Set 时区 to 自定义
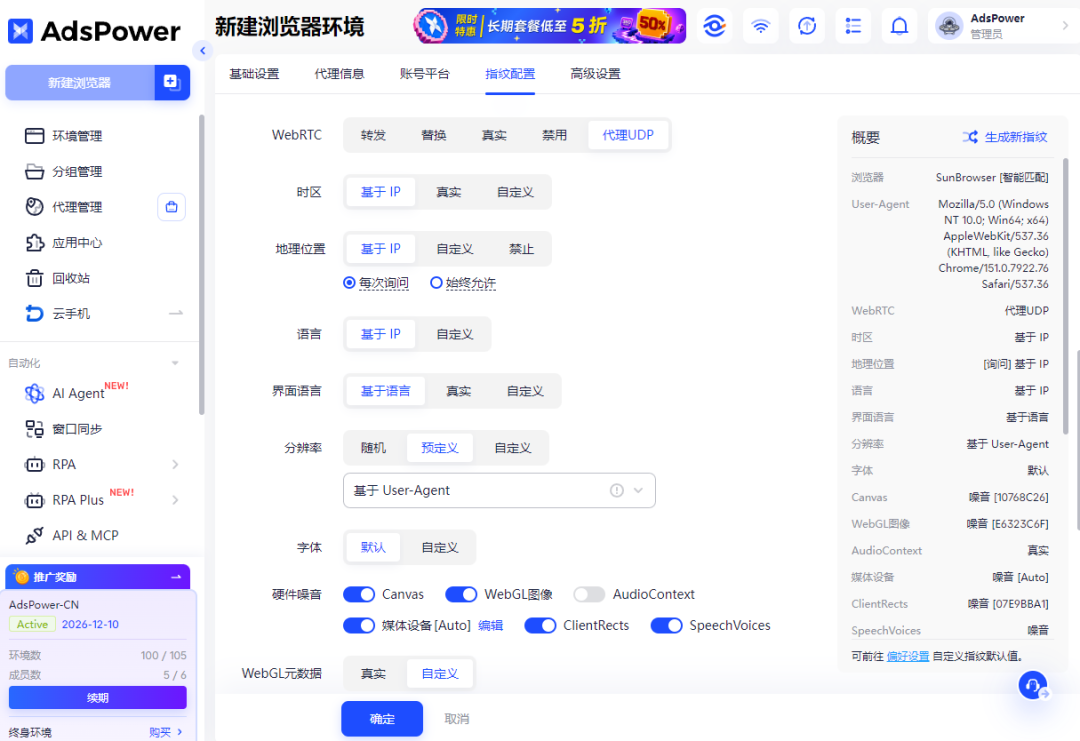1080x741 pixels. (x=515, y=192)
